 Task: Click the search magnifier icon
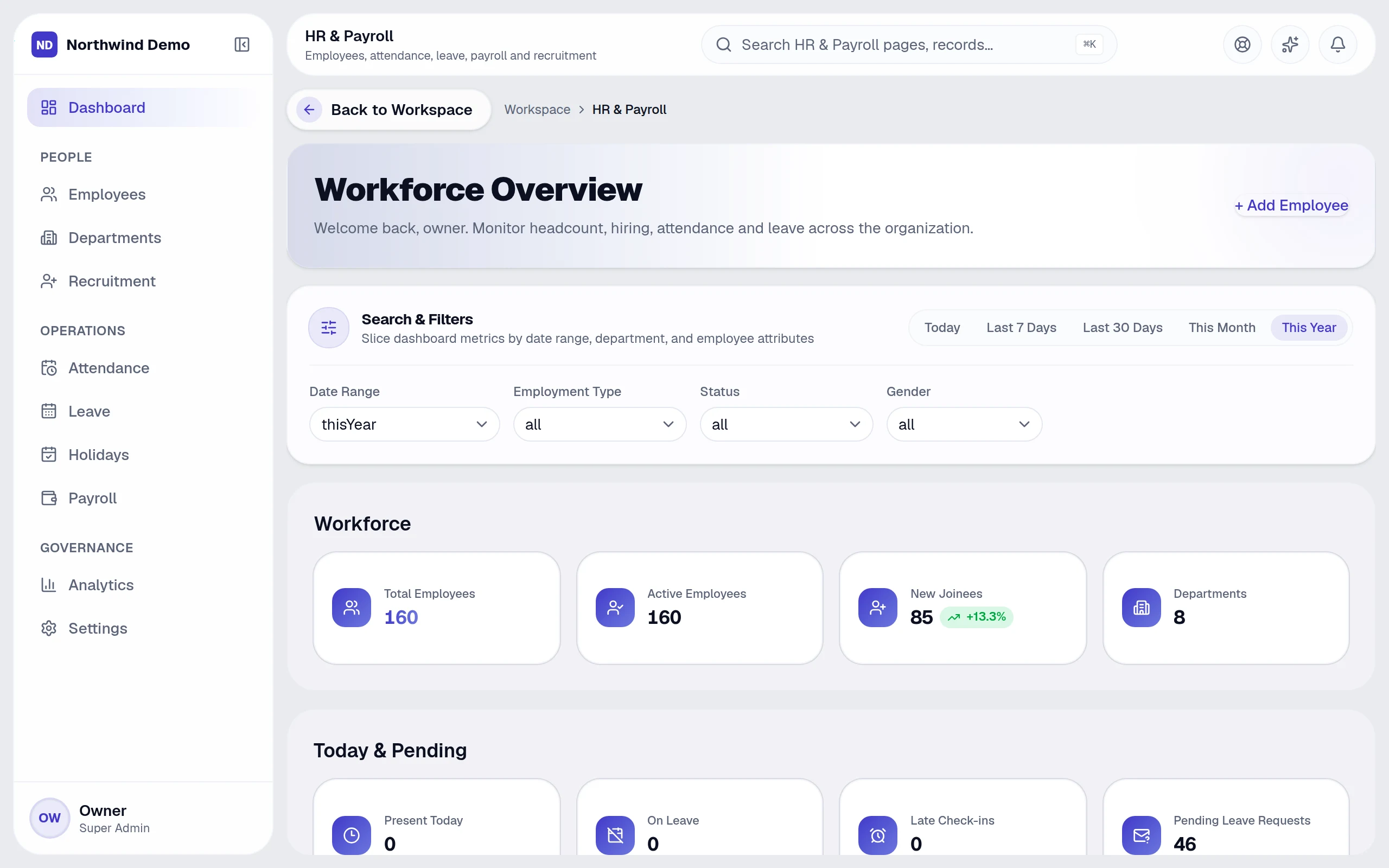(724, 44)
